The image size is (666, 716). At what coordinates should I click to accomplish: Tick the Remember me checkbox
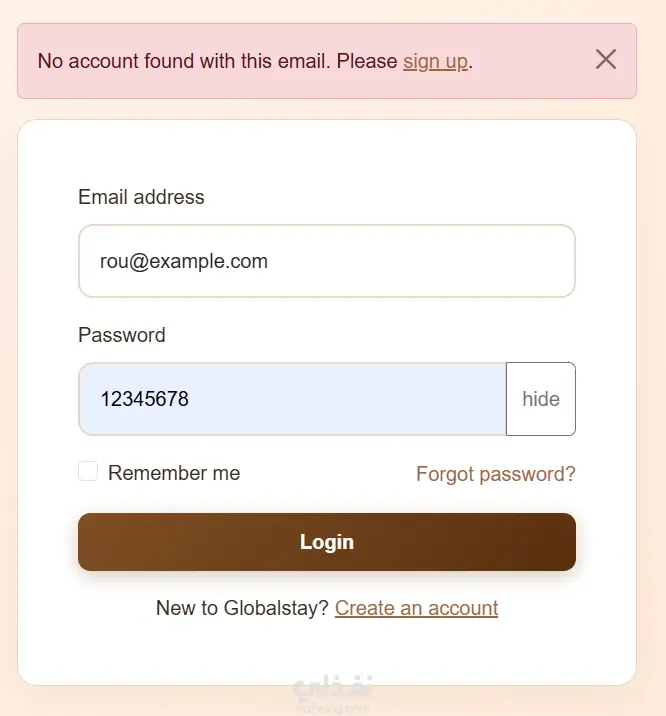pyautogui.click(x=88, y=472)
